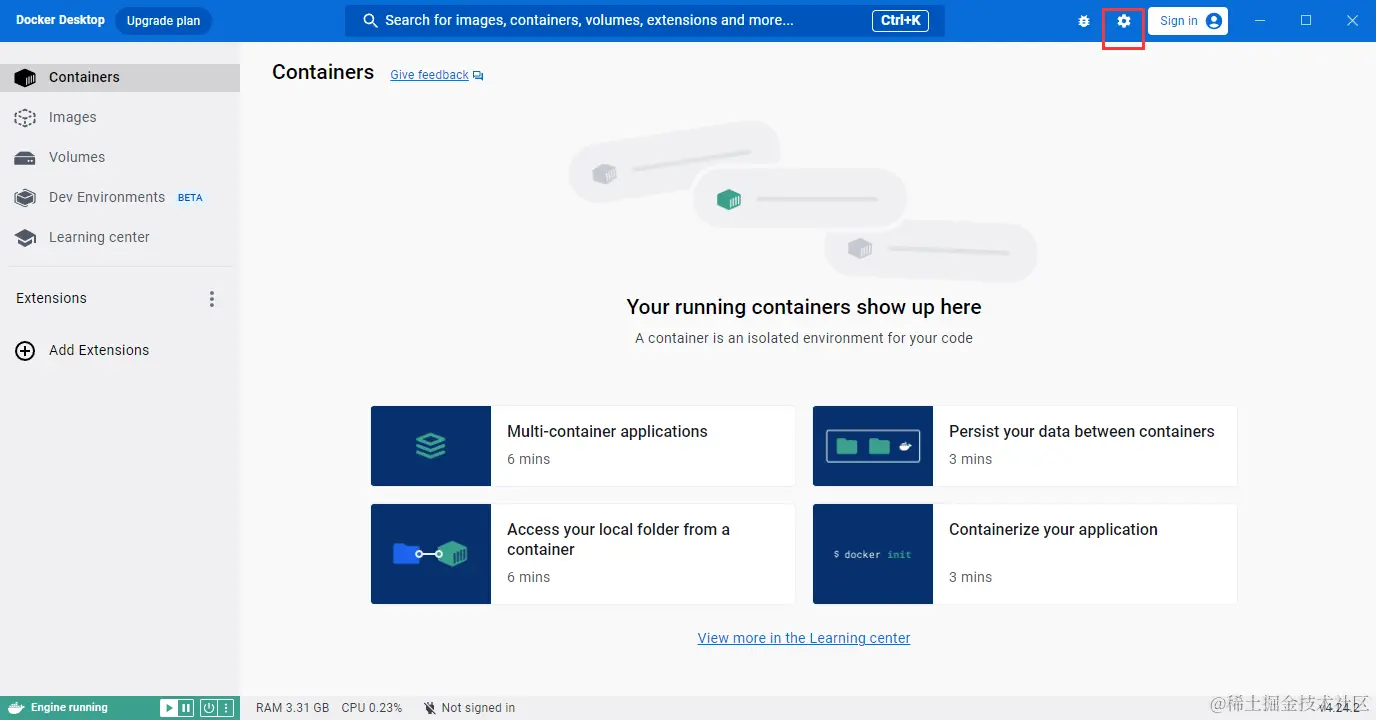Click the Engine running status text

tap(69, 708)
